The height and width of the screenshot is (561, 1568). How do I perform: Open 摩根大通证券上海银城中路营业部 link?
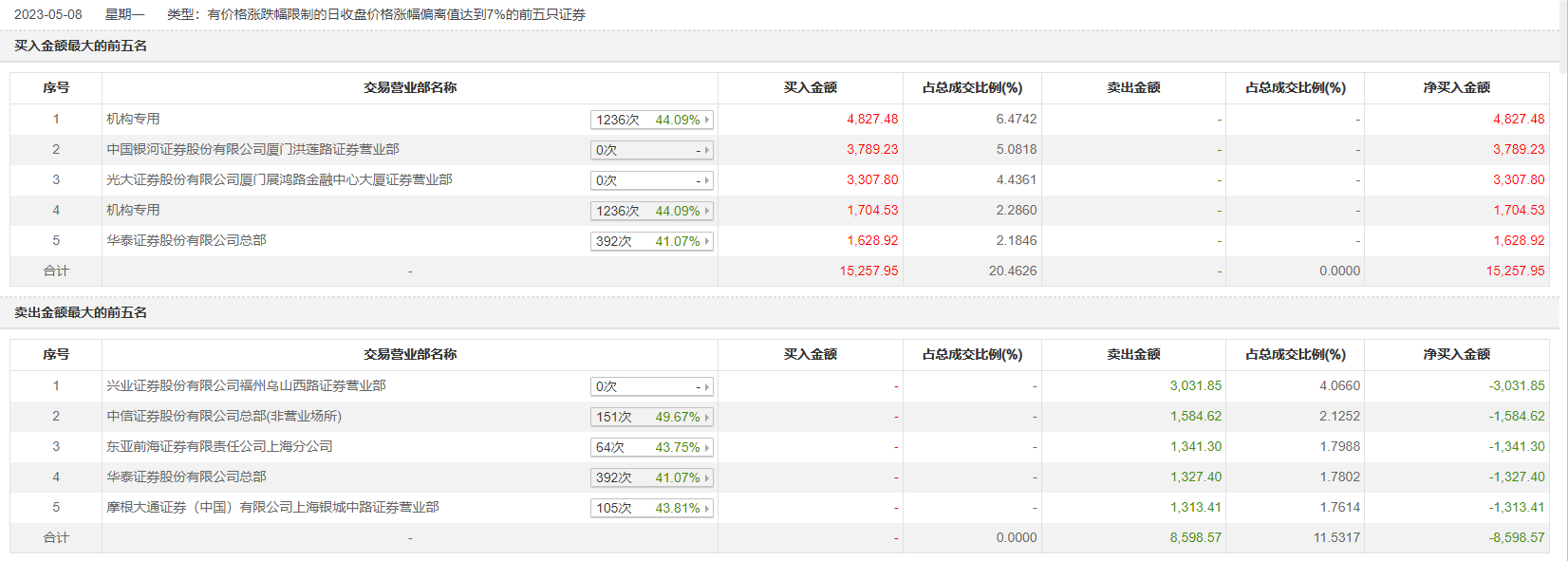[x=272, y=507]
